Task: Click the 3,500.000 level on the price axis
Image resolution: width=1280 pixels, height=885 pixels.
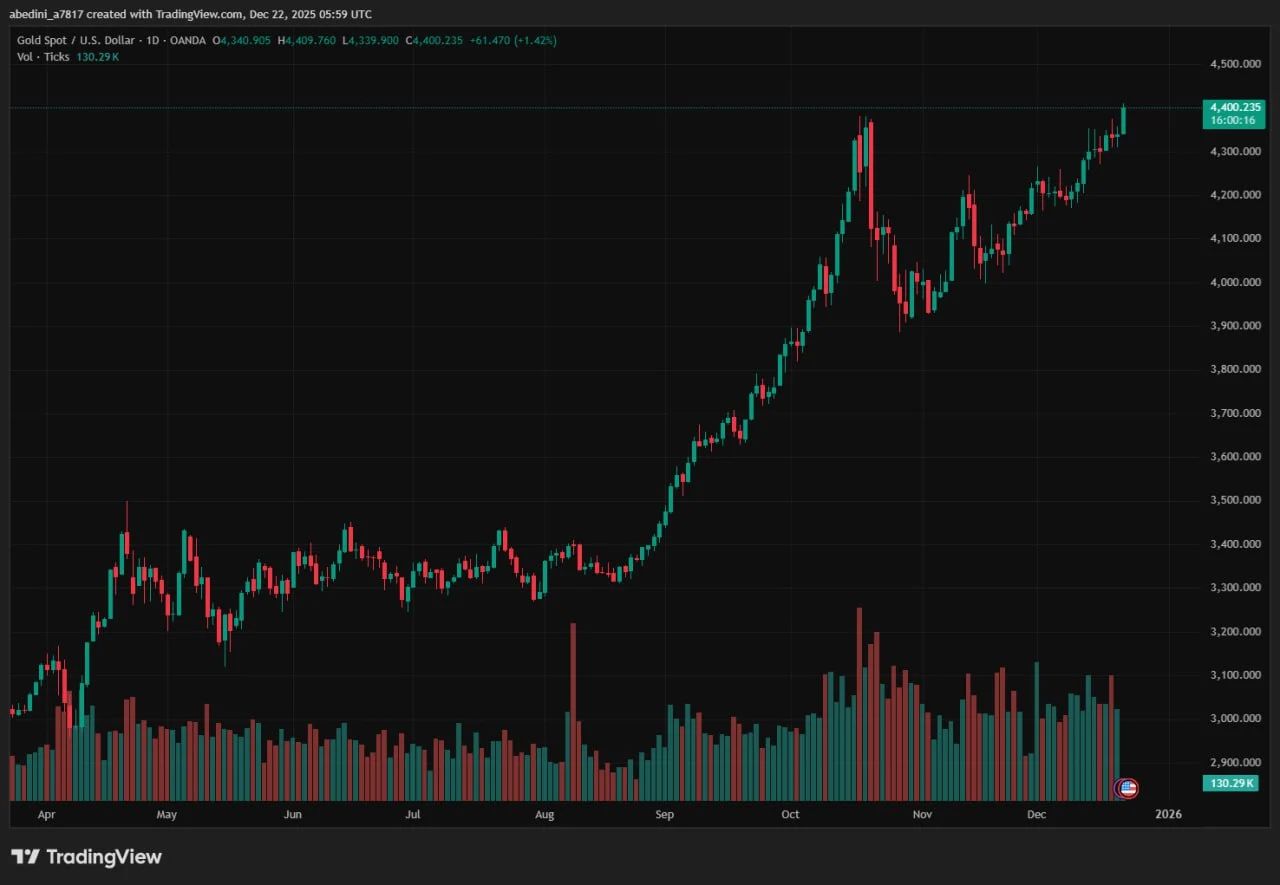Action: tap(1235, 500)
